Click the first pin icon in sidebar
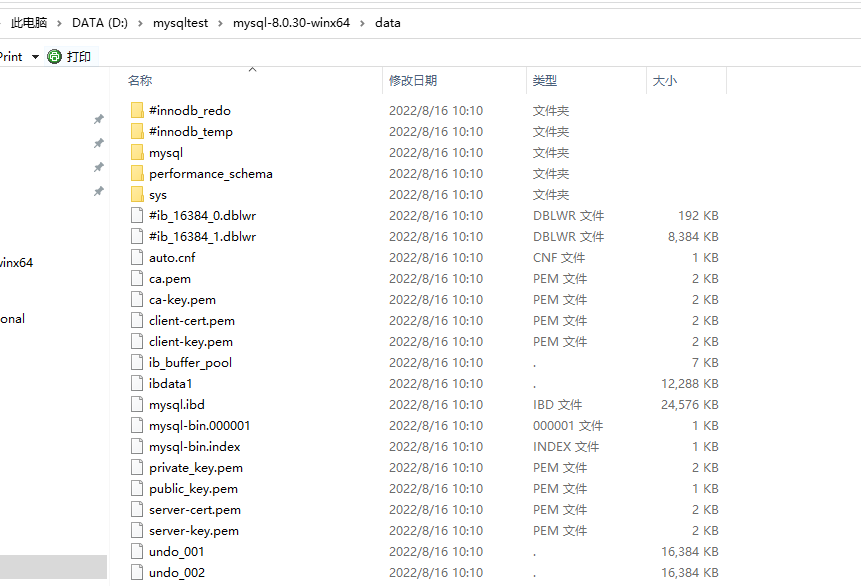861x586 pixels. point(99,119)
